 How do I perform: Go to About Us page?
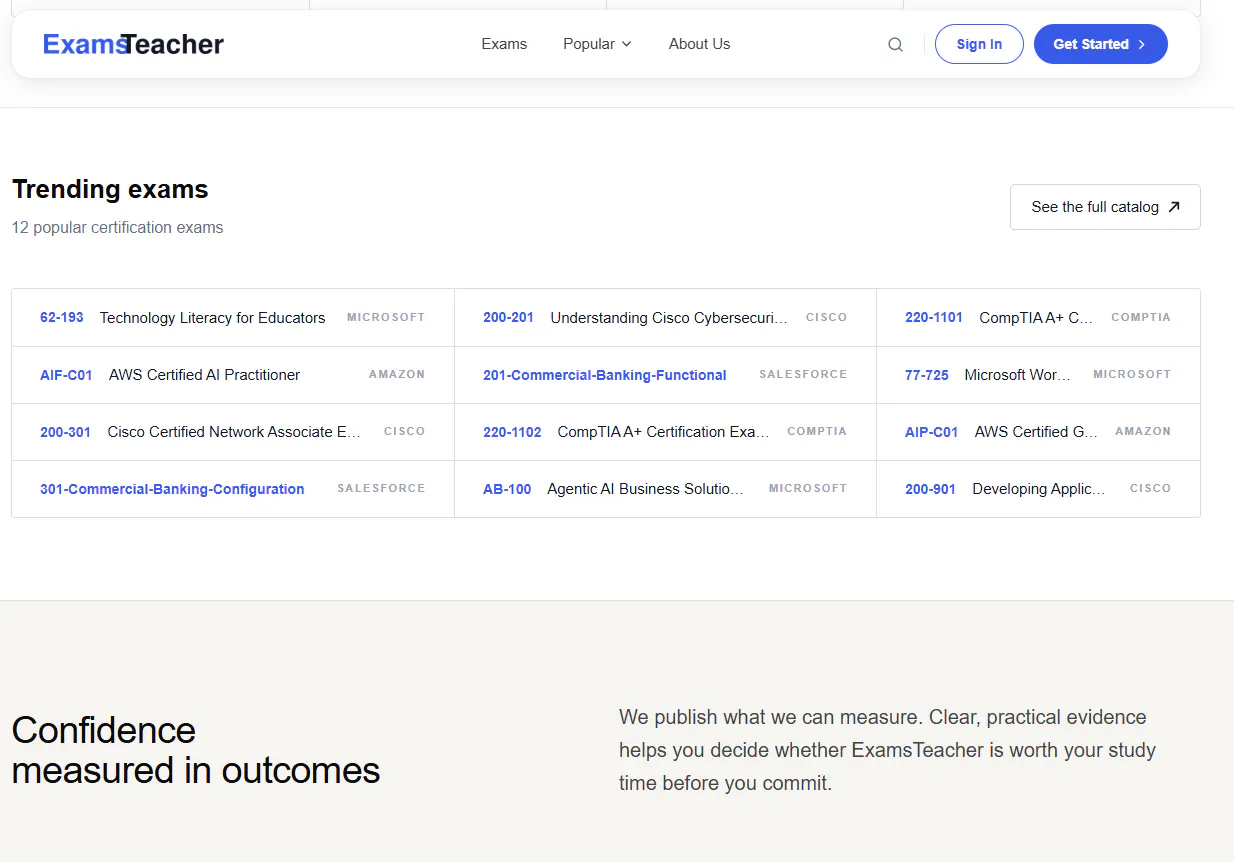click(x=699, y=44)
